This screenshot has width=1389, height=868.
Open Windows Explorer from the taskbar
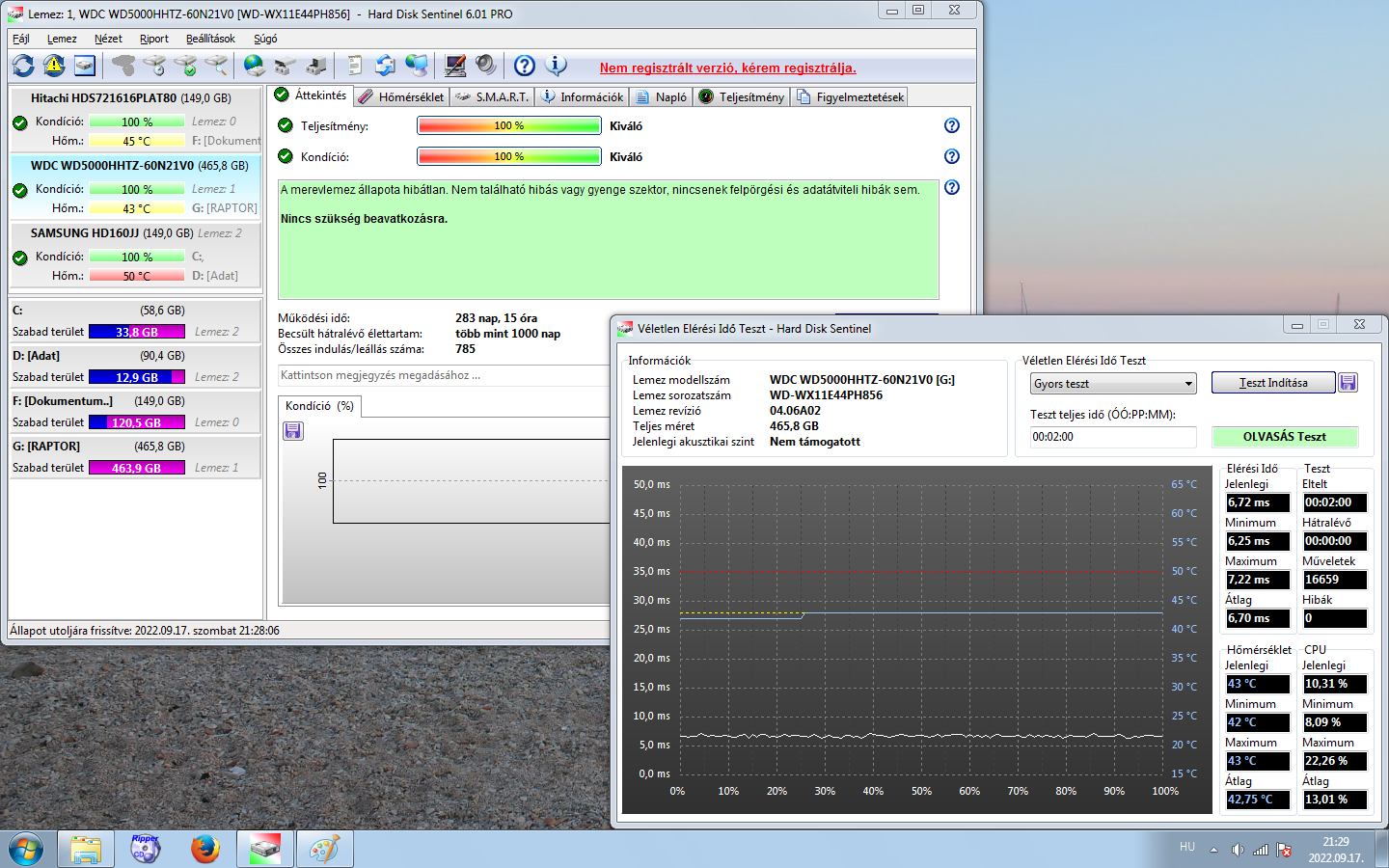[85, 849]
